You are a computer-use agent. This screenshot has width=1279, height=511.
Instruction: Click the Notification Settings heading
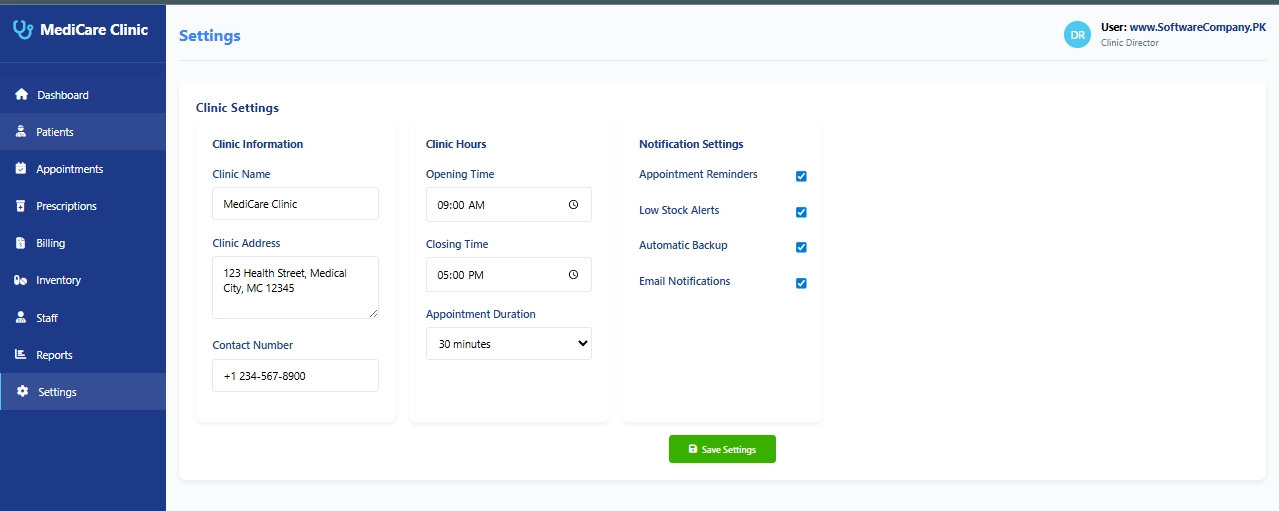(691, 144)
